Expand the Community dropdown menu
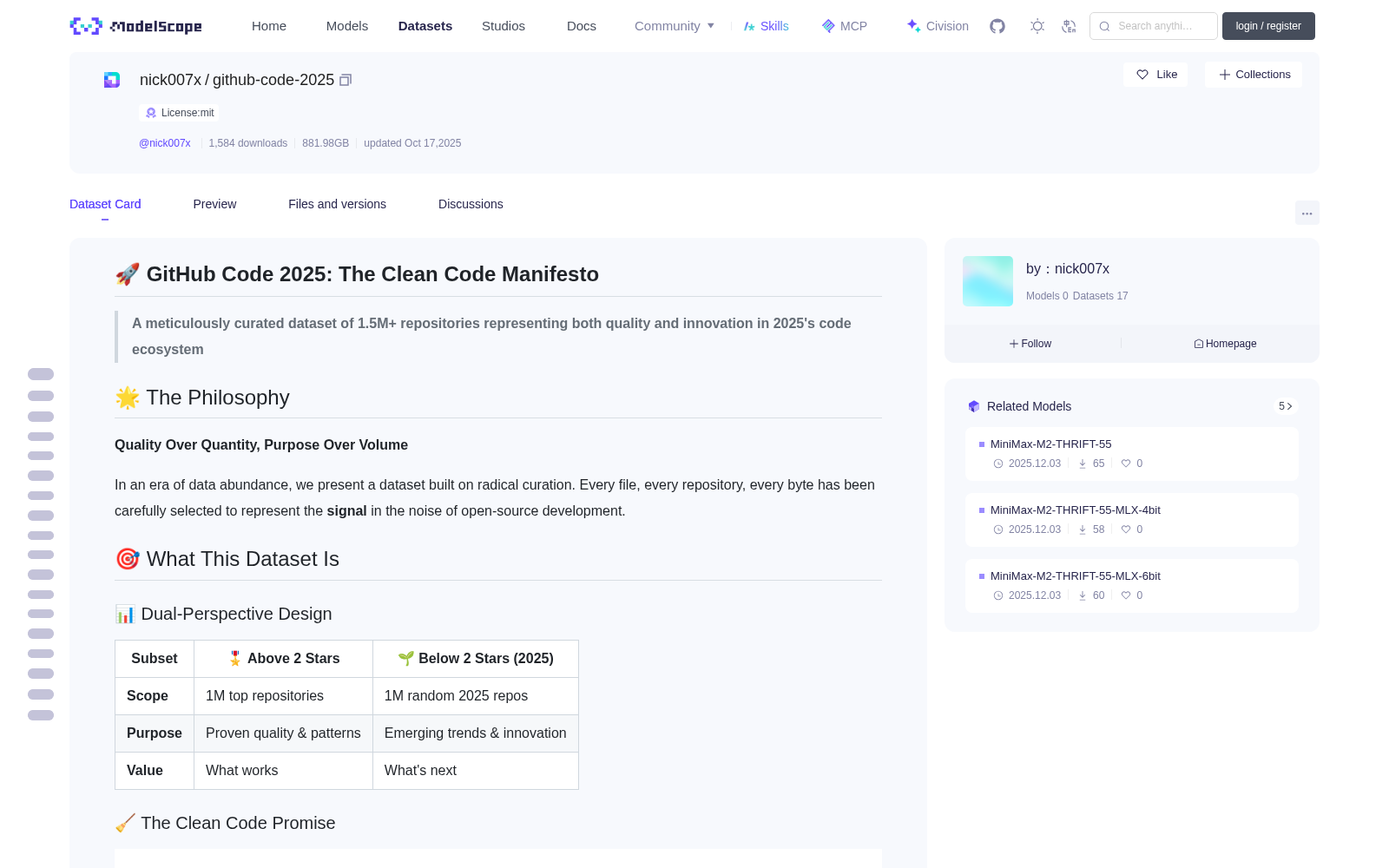1389x868 pixels. [x=675, y=26]
